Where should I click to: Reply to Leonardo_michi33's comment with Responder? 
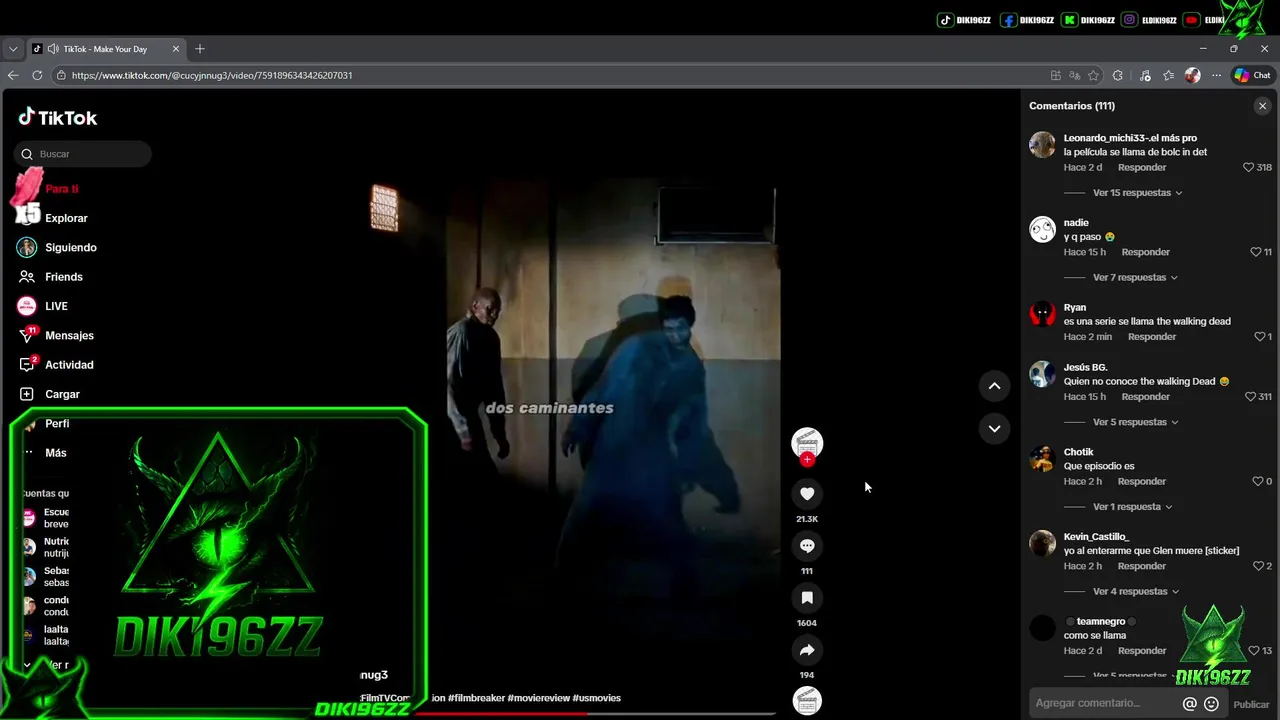(x=1142, y=167)
